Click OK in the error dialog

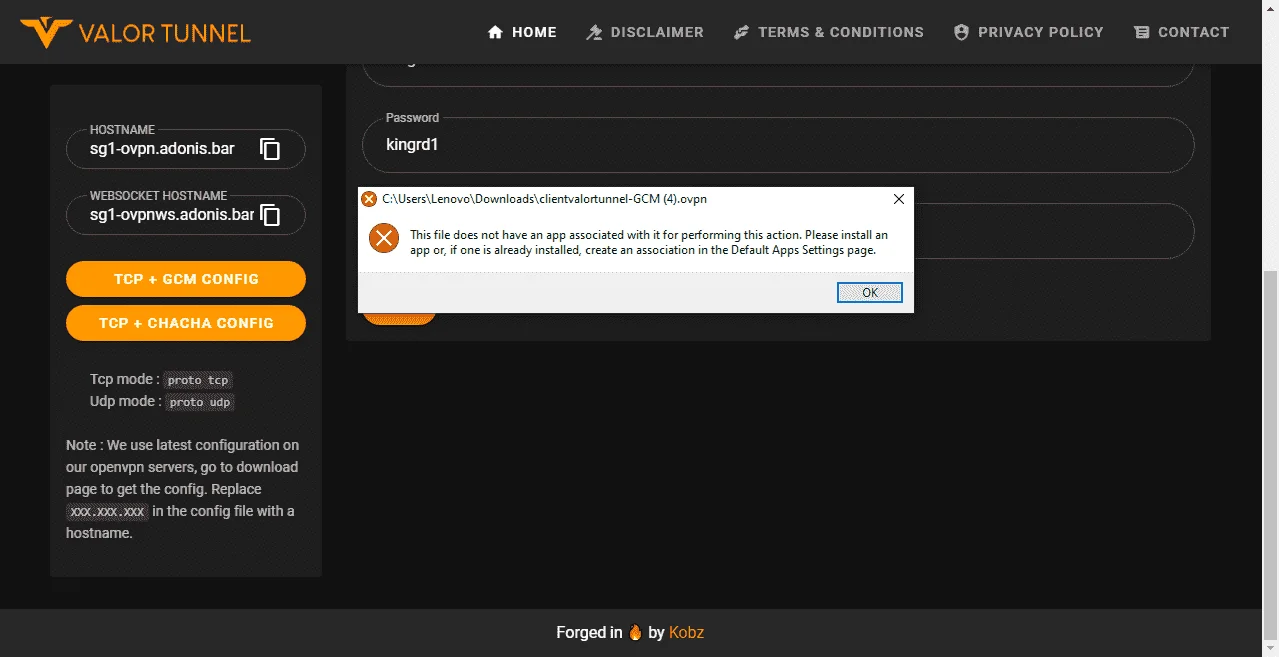tap(870, 292)
